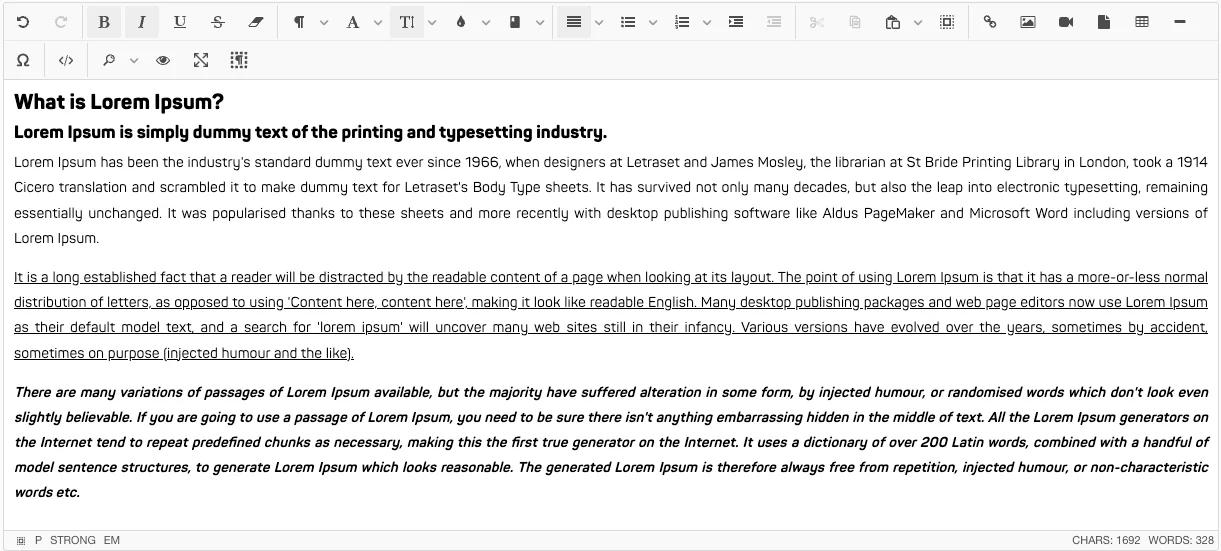Click the font size icon

[x=407, y=22]
